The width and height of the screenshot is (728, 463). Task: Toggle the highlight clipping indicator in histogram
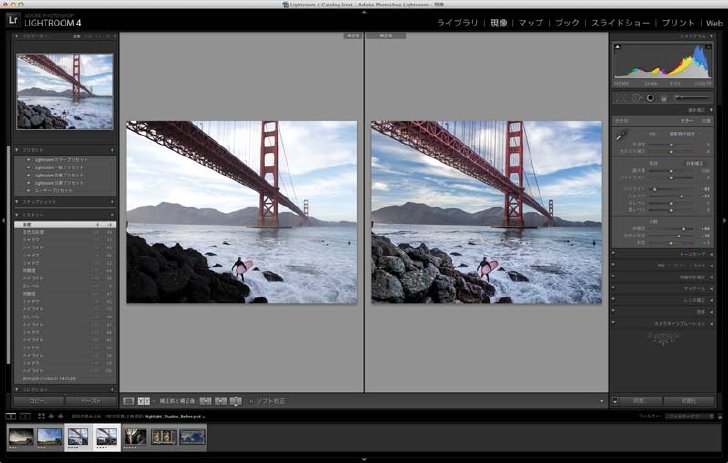point(708,47)
